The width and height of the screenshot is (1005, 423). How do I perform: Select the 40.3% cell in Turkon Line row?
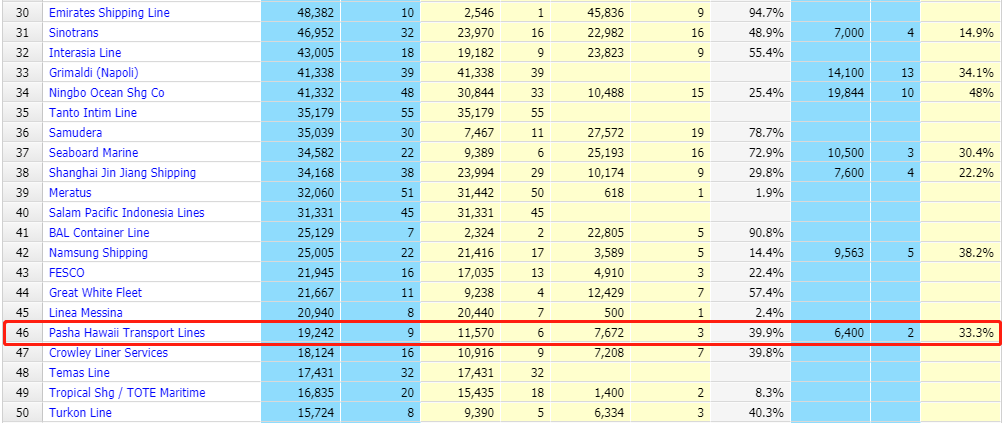click(751, 413)
